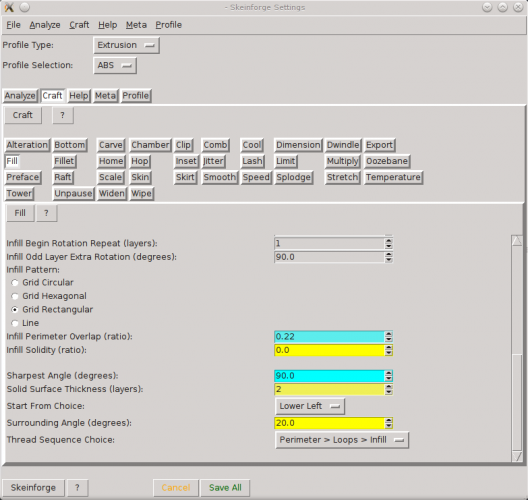Click the vertical scrollbar thumb
Screen dimensions: 528x500
tap(517, 401)
